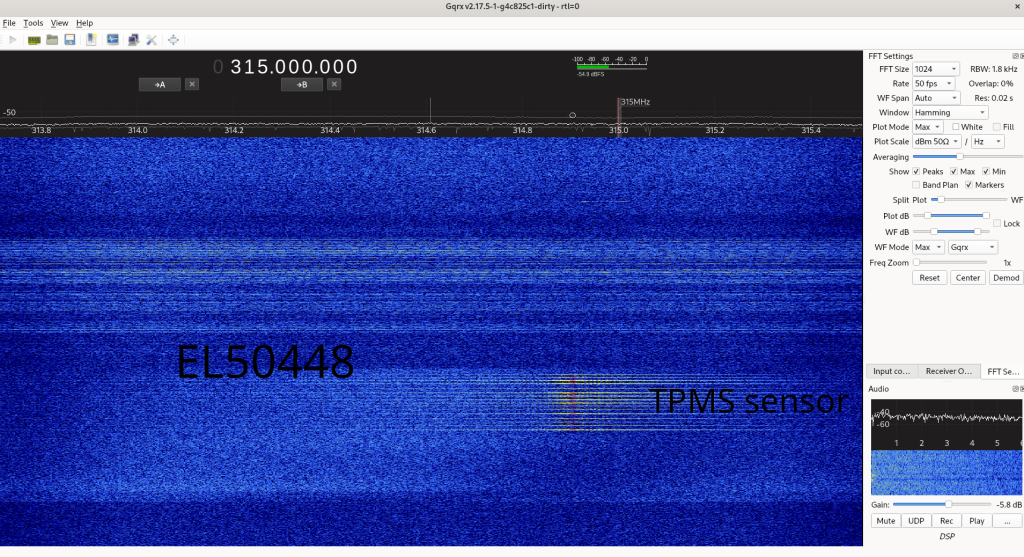Adjust the audio Gain slider
Screen dimensions: 1024x557
tap(941, 504)
